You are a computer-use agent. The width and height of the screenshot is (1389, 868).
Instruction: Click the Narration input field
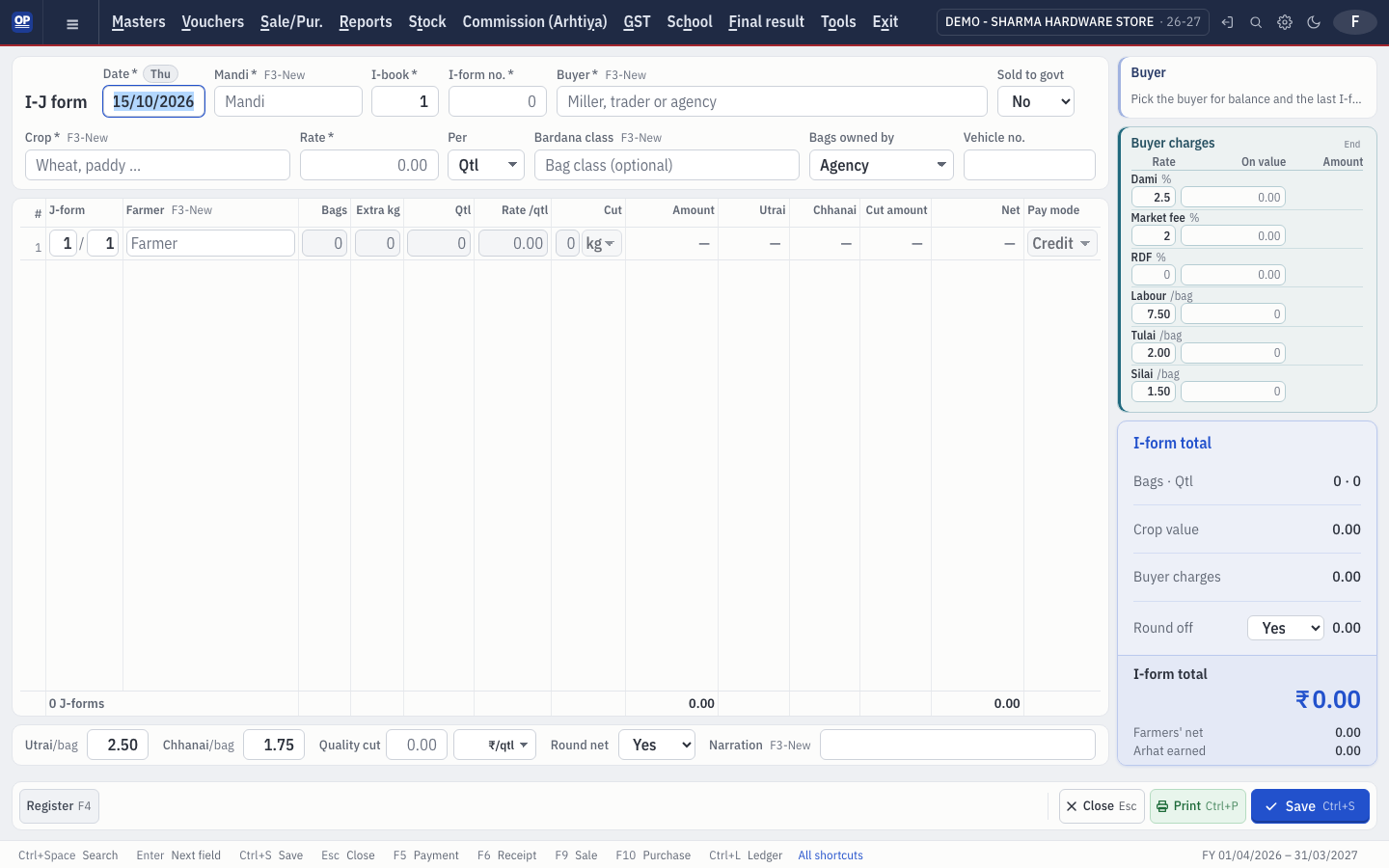click(x=958, y=745)
